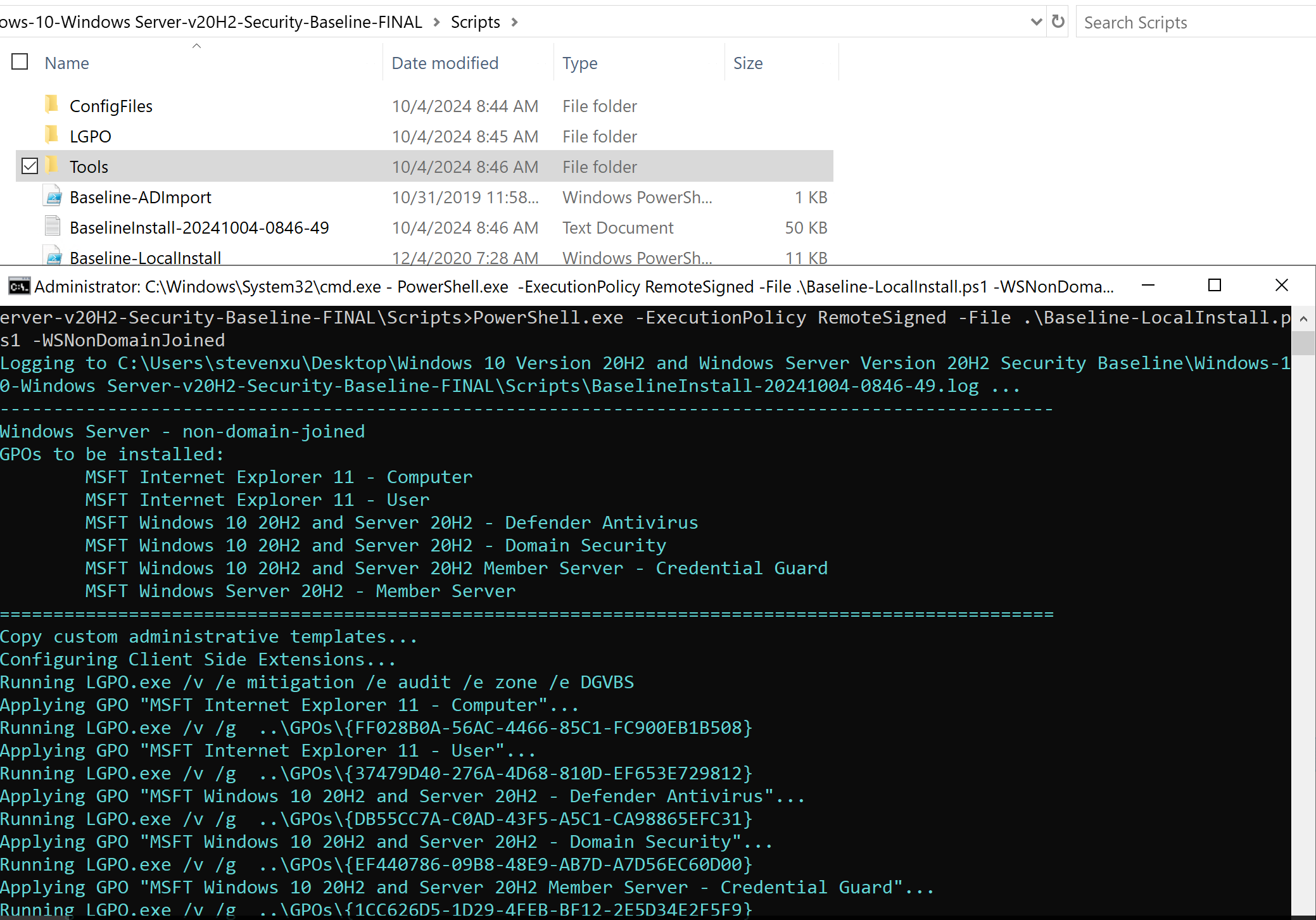Viewport: 1316px width, 920px height.
Task: Click the 'Configuring Client Side Extensions...' console line
Action: click(x=198, y=659)
